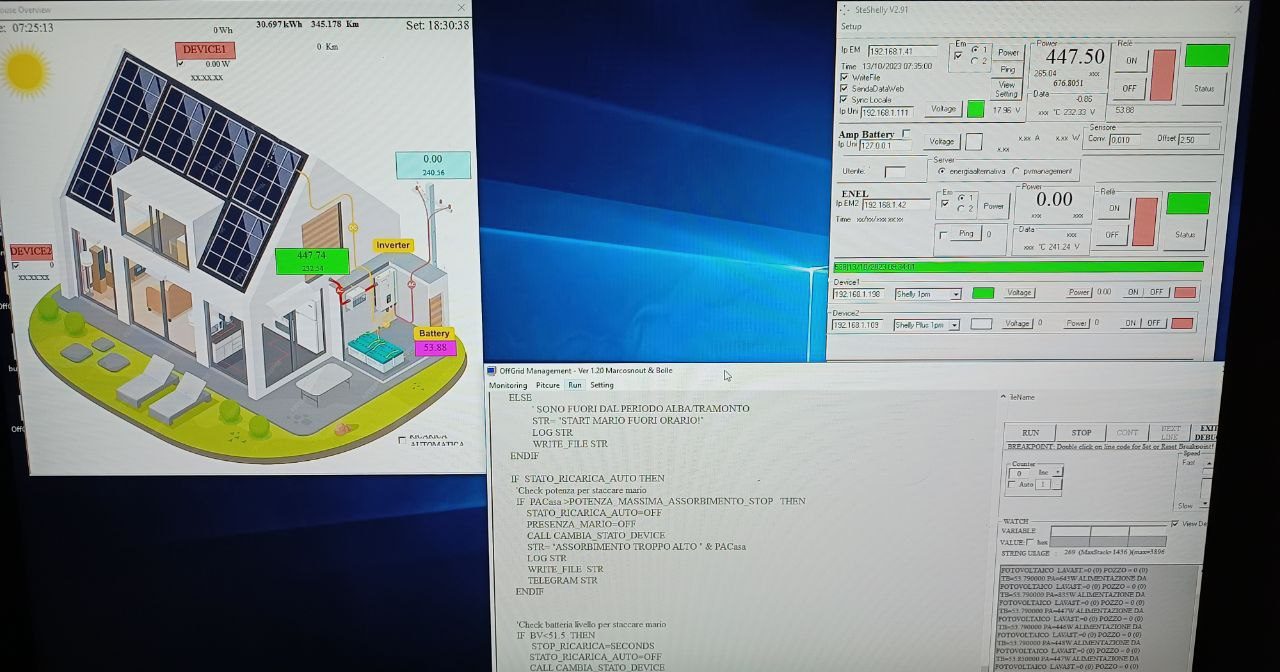Image resolution: width=1280 pixels, height=672 pixels.
Task: Click the STOP debug button
Action: [x=1081, y=432]
